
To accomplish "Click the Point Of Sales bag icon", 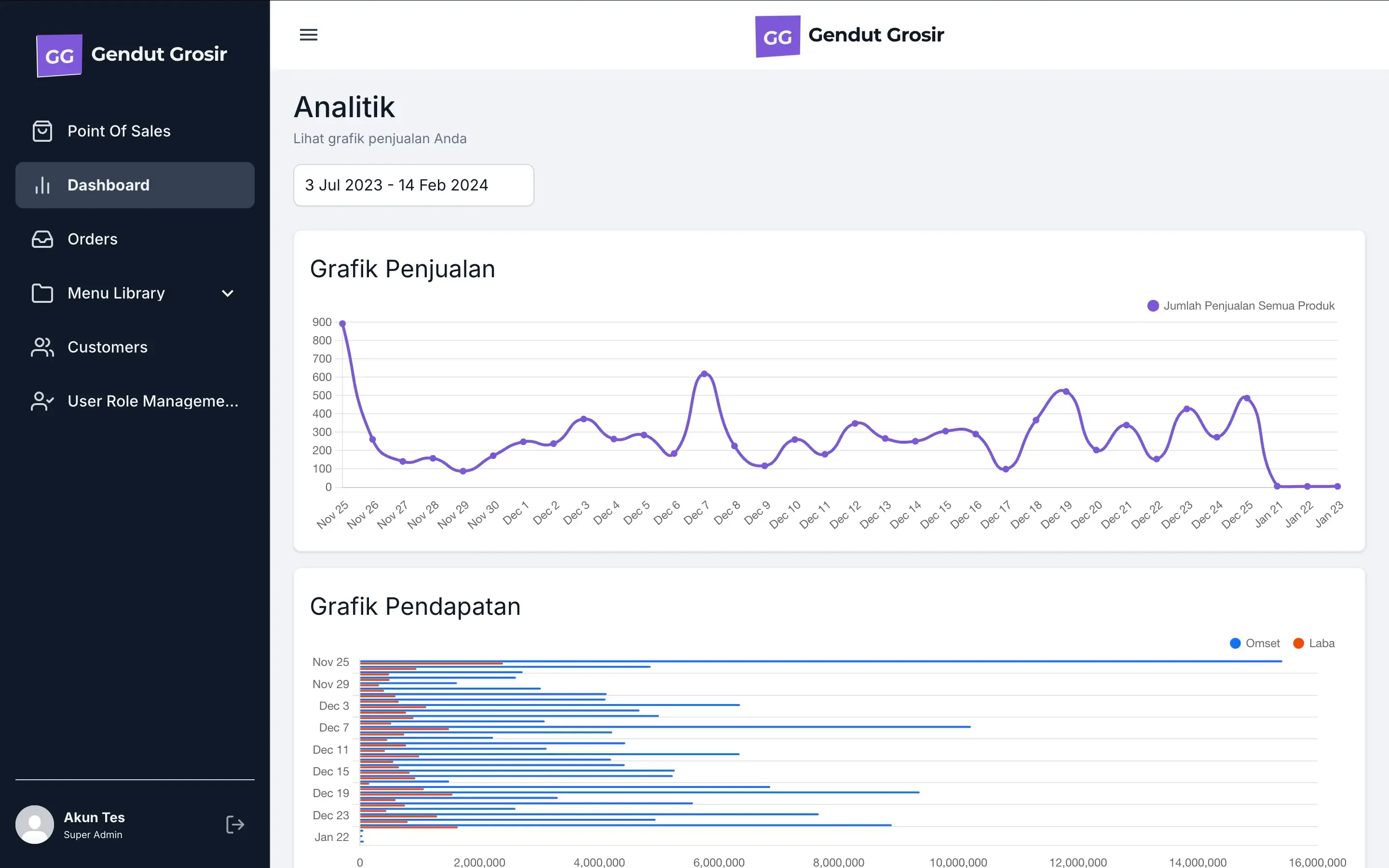I will click(42, 132).
